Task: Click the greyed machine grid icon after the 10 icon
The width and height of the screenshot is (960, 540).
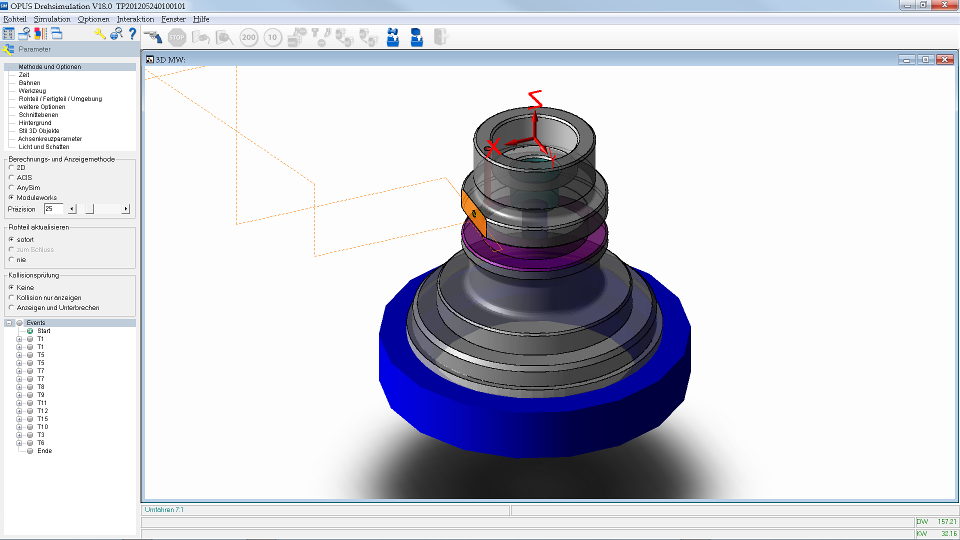Action: tap(296, 37)
